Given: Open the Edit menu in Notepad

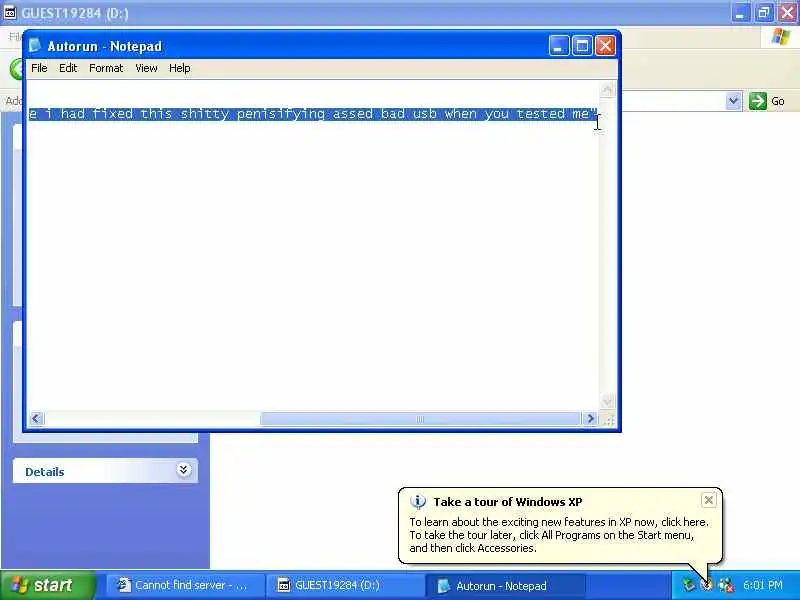Looking at the screenshot, I should click(68, 68).
